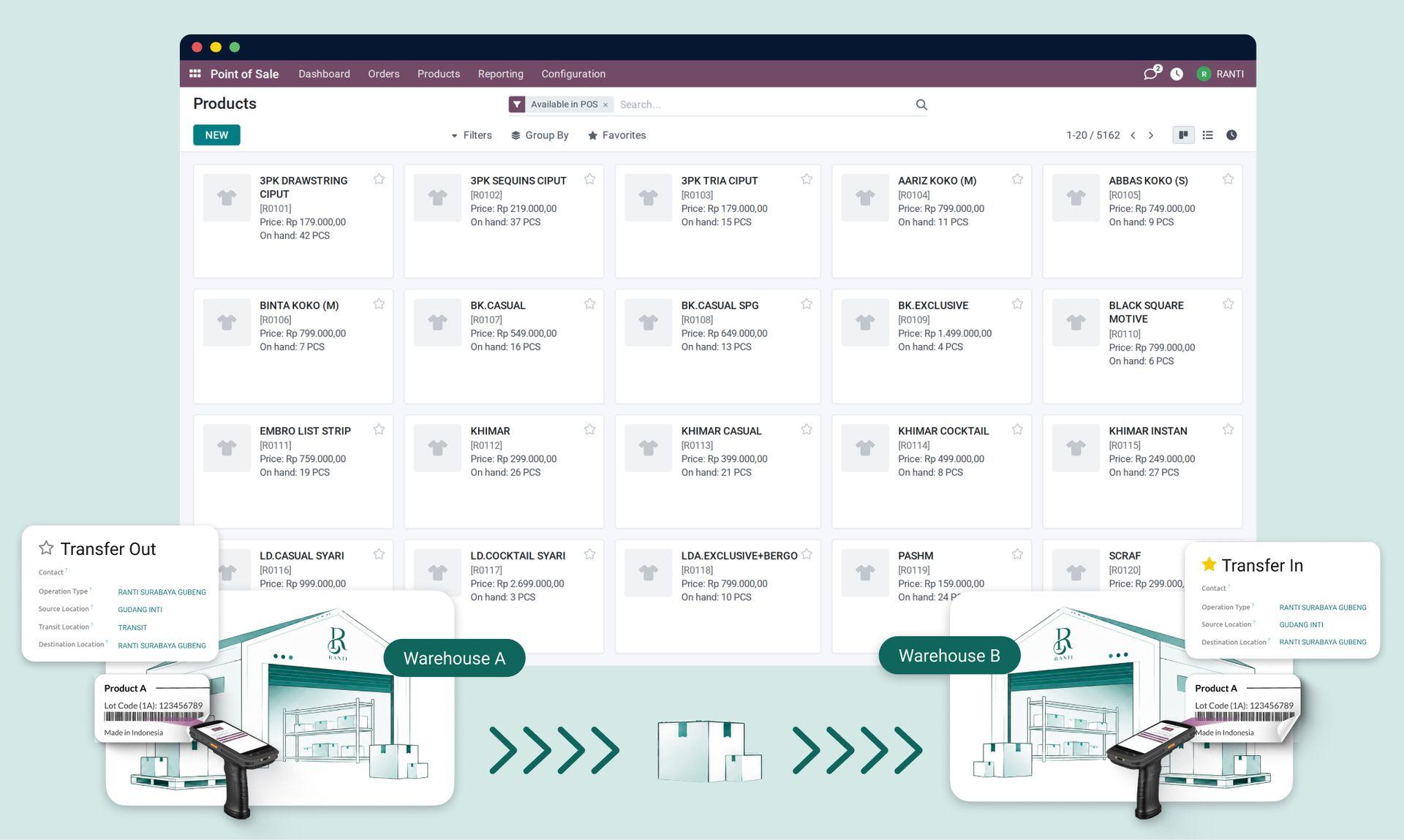Star the ABBAS KOKO (S) product
1404x840 pixels.
(1228, 179)
